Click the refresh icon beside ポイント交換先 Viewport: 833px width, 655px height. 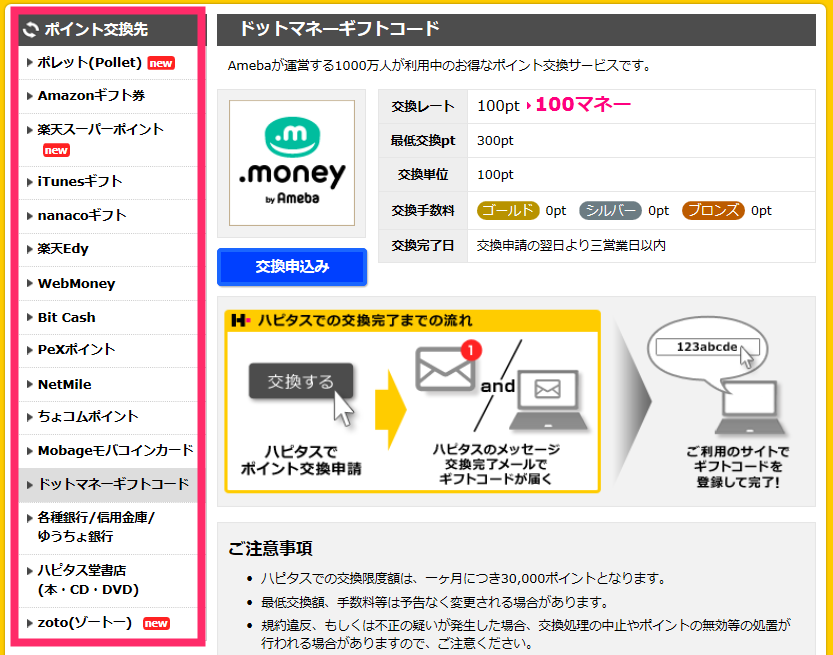coord(31,29)
